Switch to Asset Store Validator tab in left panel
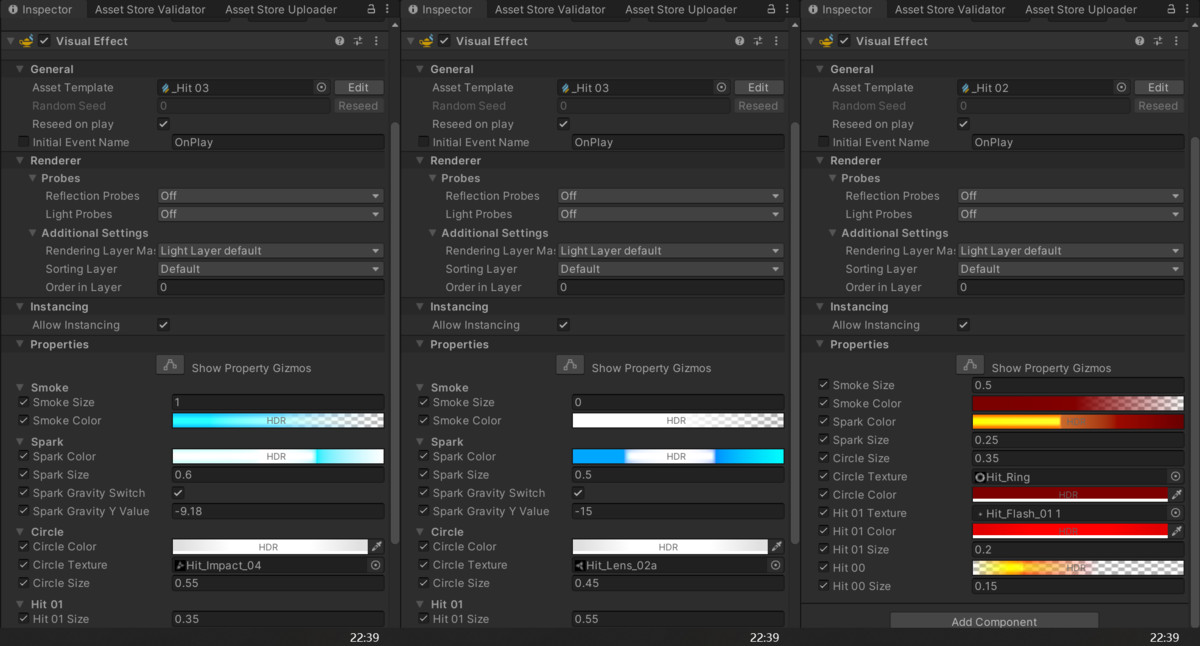This screenshot has height=646, width=1200. (150, 9)
